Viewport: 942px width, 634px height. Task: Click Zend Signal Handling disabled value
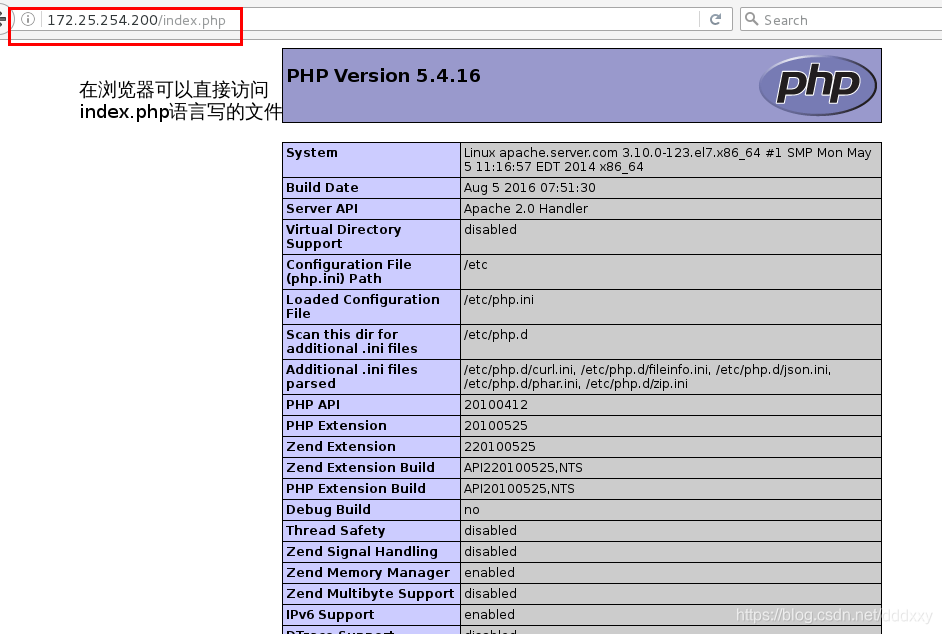[x=490, y=552]
